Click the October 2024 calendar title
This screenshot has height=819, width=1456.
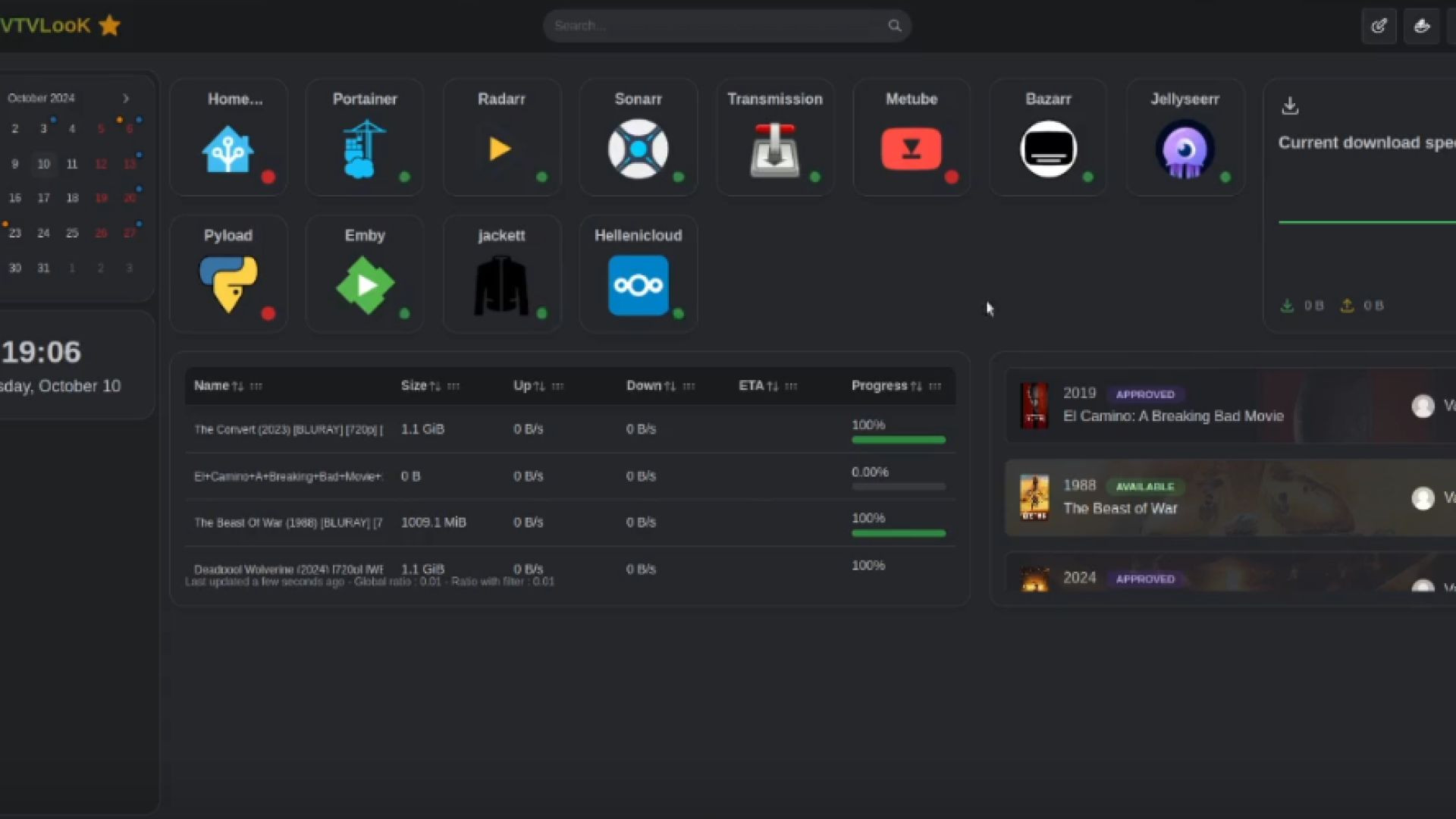41,99
